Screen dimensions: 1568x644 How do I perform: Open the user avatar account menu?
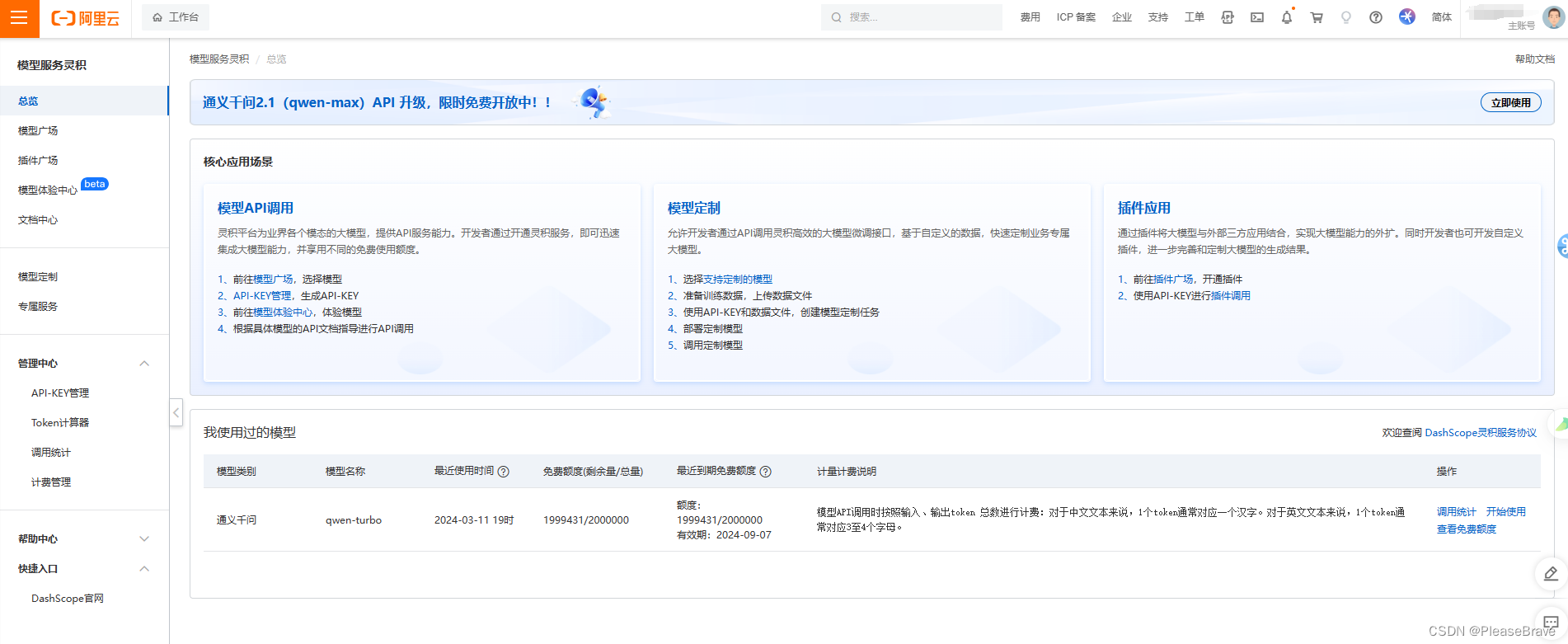pos(1553,16)
